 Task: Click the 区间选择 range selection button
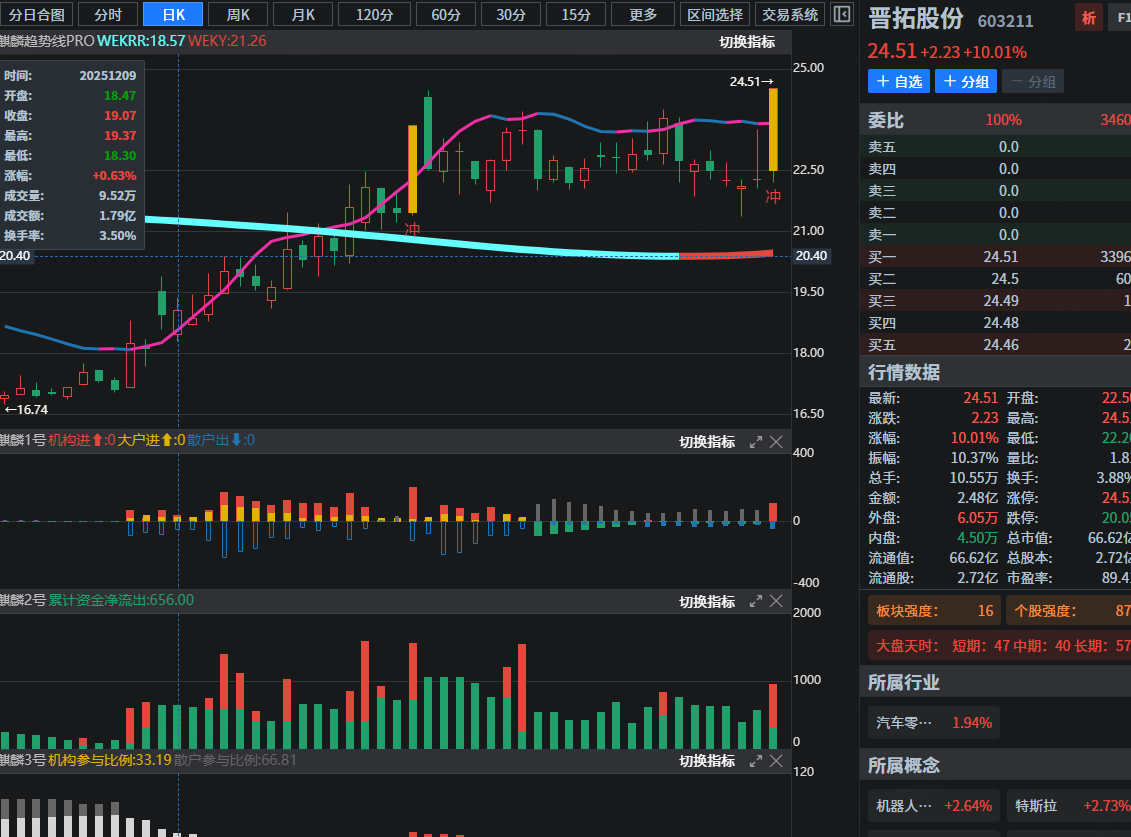coord(716,14)
